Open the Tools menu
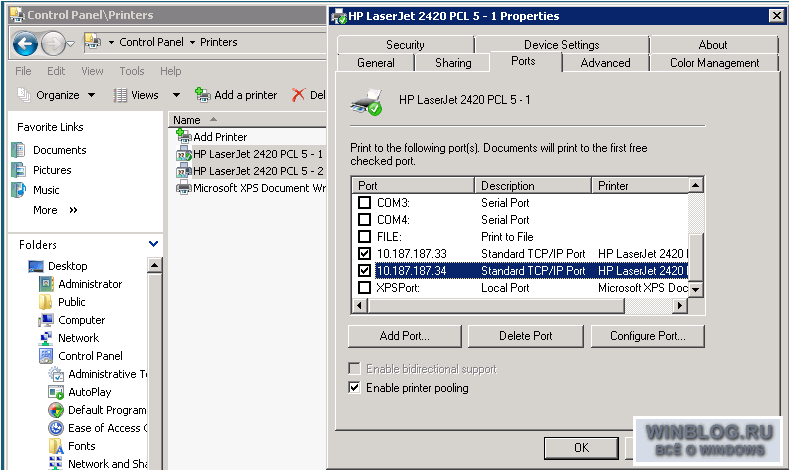Screen dimensions: 790x473 click(131, 71)
